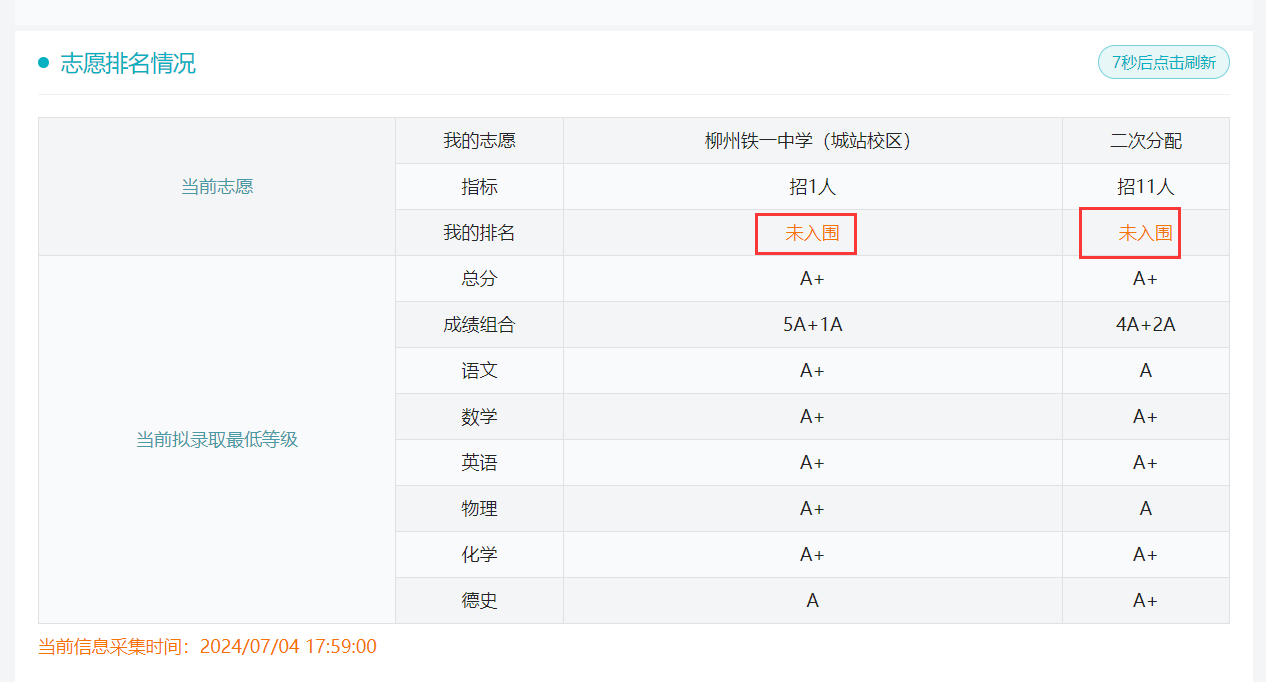Viewport: 1266px width, 682px height.
Task: Click the 德史 subject row label
Action: tap(479, 601)
